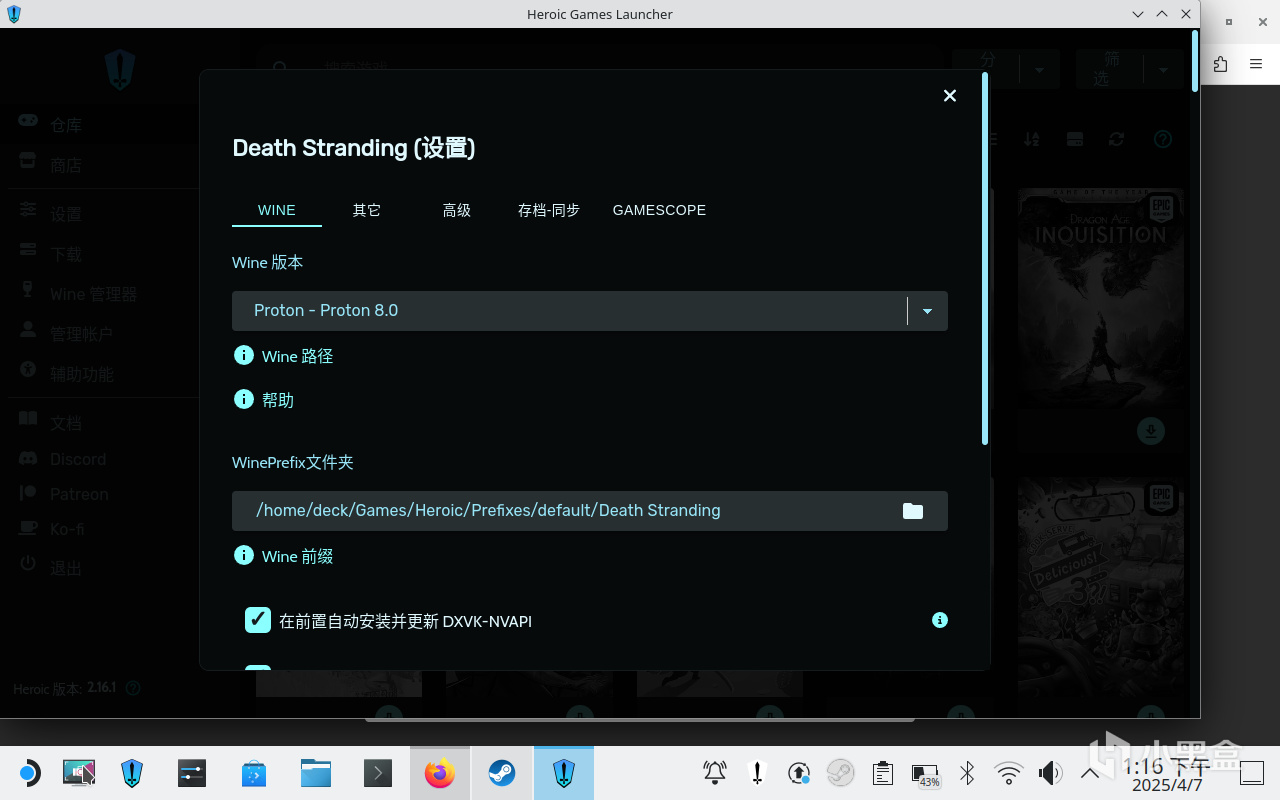
Task: Expand the Wine 版本 Proton 8.0 dropdown
Action: 590,311
